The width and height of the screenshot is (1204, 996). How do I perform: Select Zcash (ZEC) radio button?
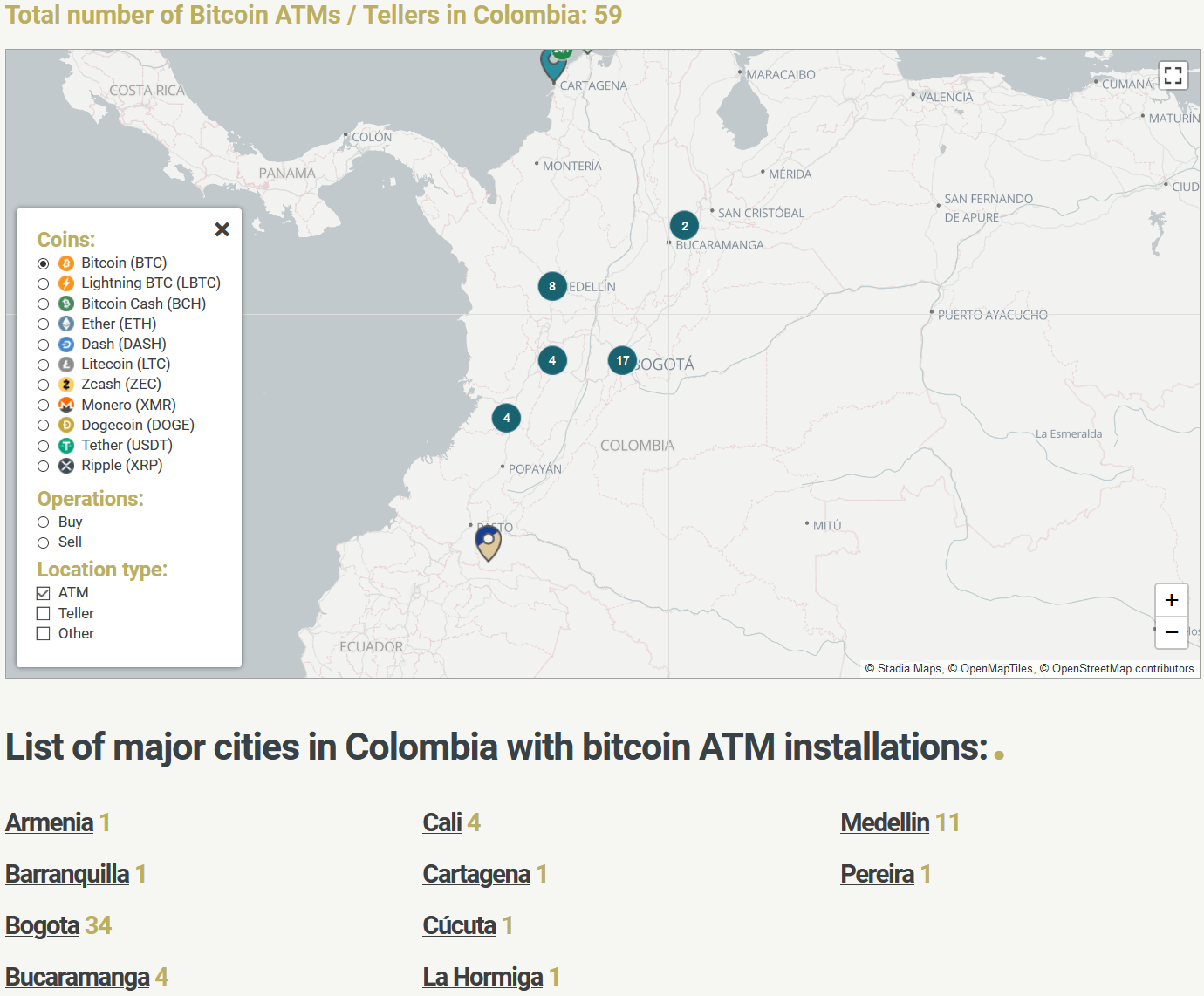43,385
